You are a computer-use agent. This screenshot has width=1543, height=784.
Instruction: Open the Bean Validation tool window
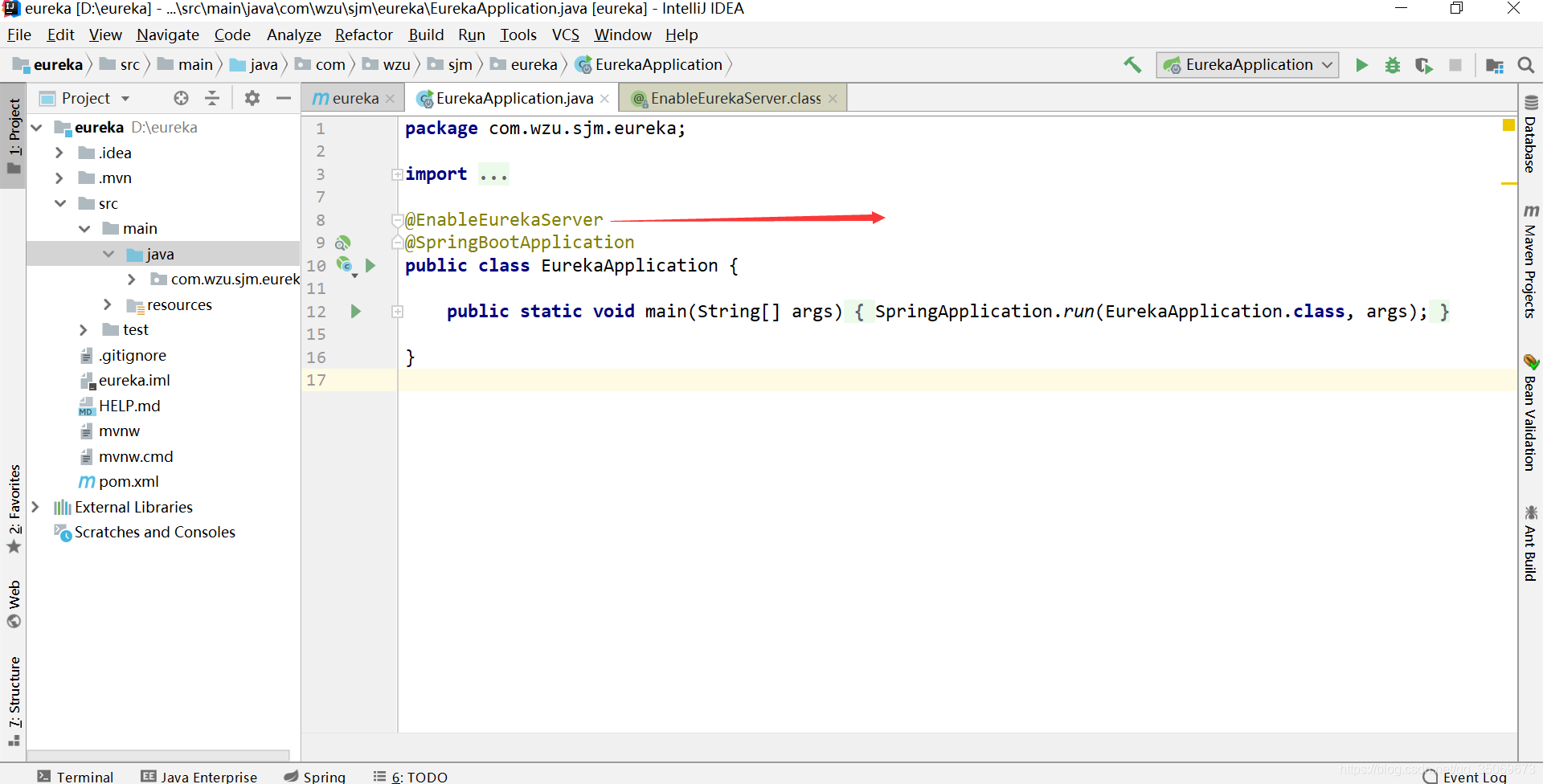click(1530, 412)
